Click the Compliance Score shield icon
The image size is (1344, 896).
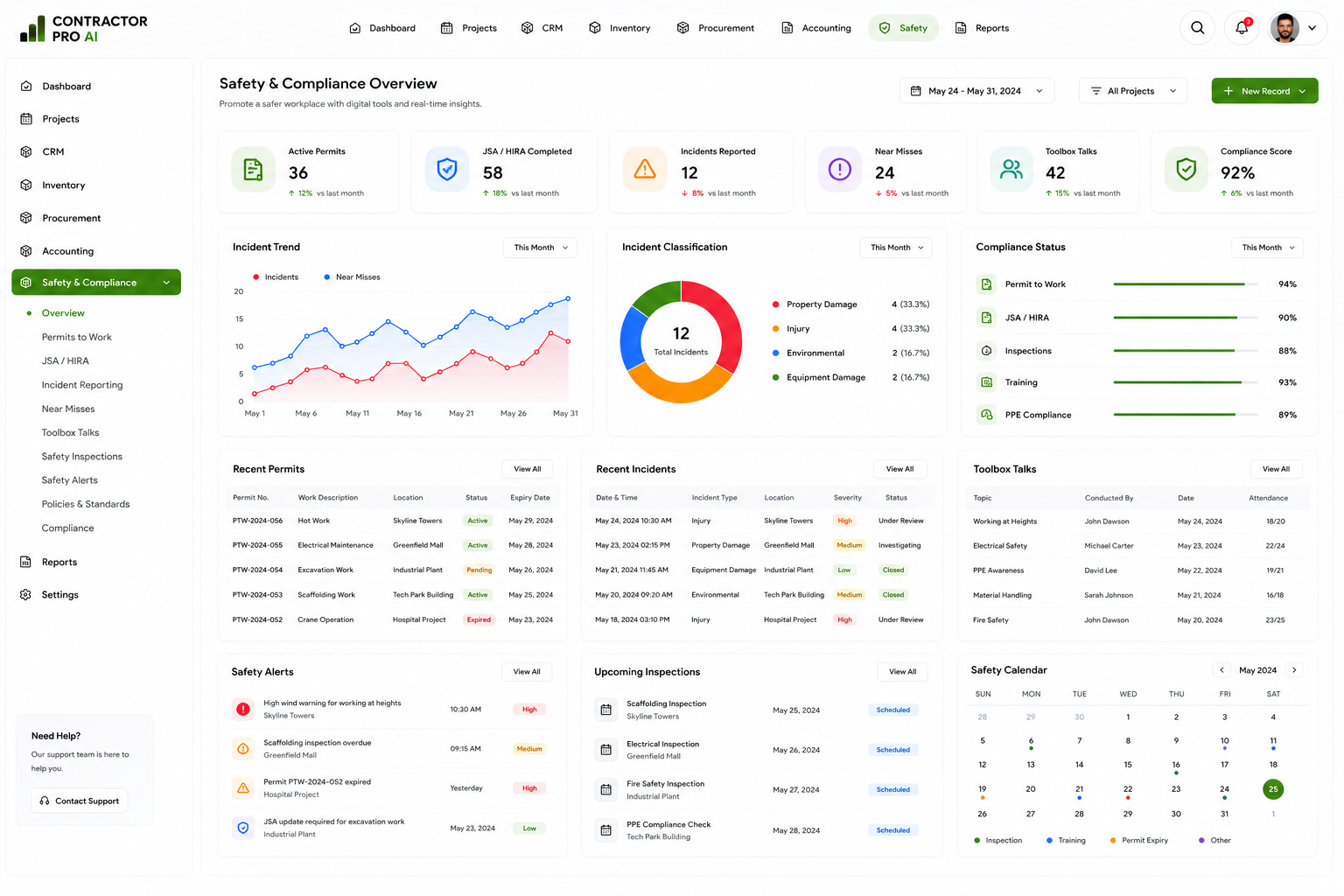[1186, 170]
